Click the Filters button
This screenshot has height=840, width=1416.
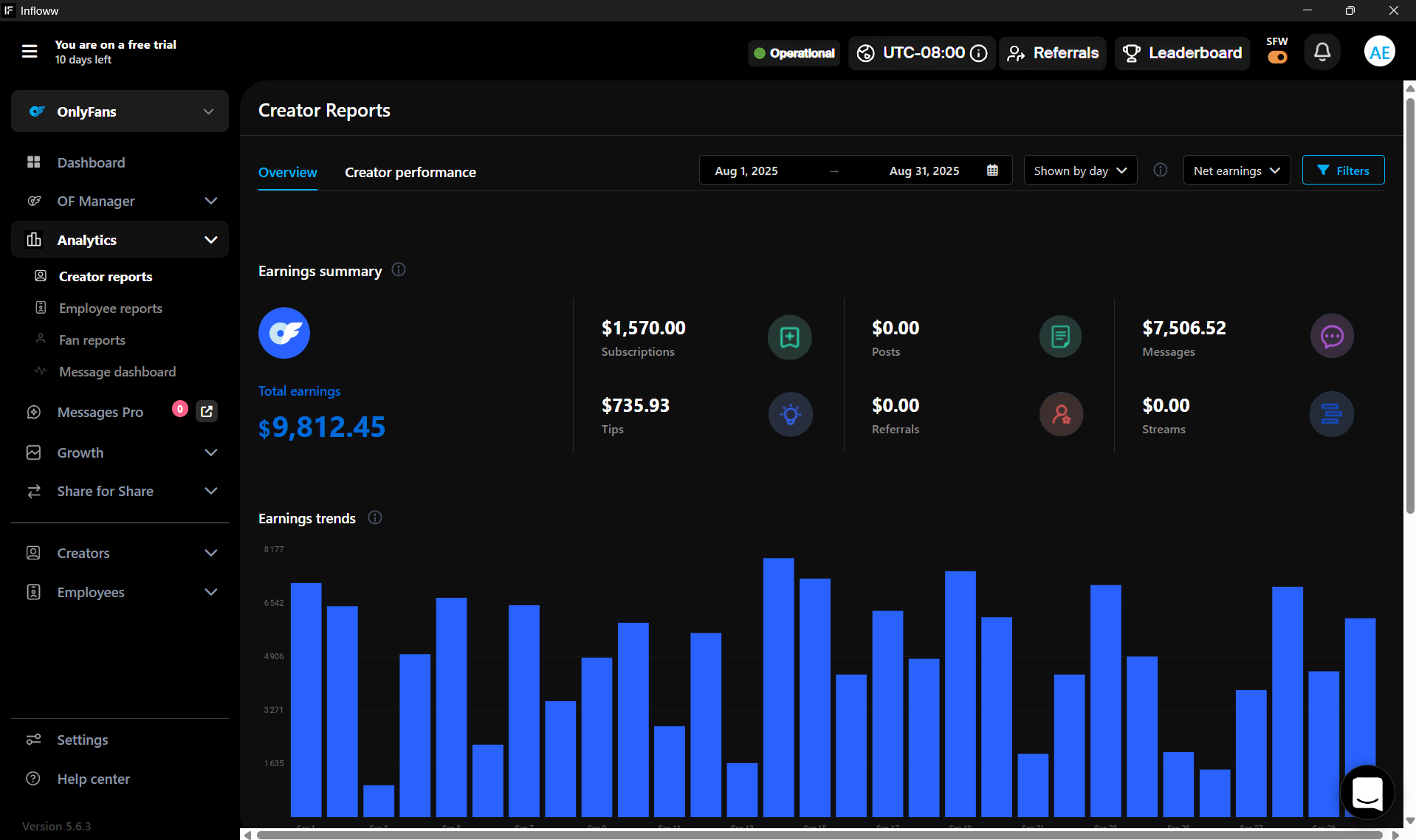pos(1343,171)
